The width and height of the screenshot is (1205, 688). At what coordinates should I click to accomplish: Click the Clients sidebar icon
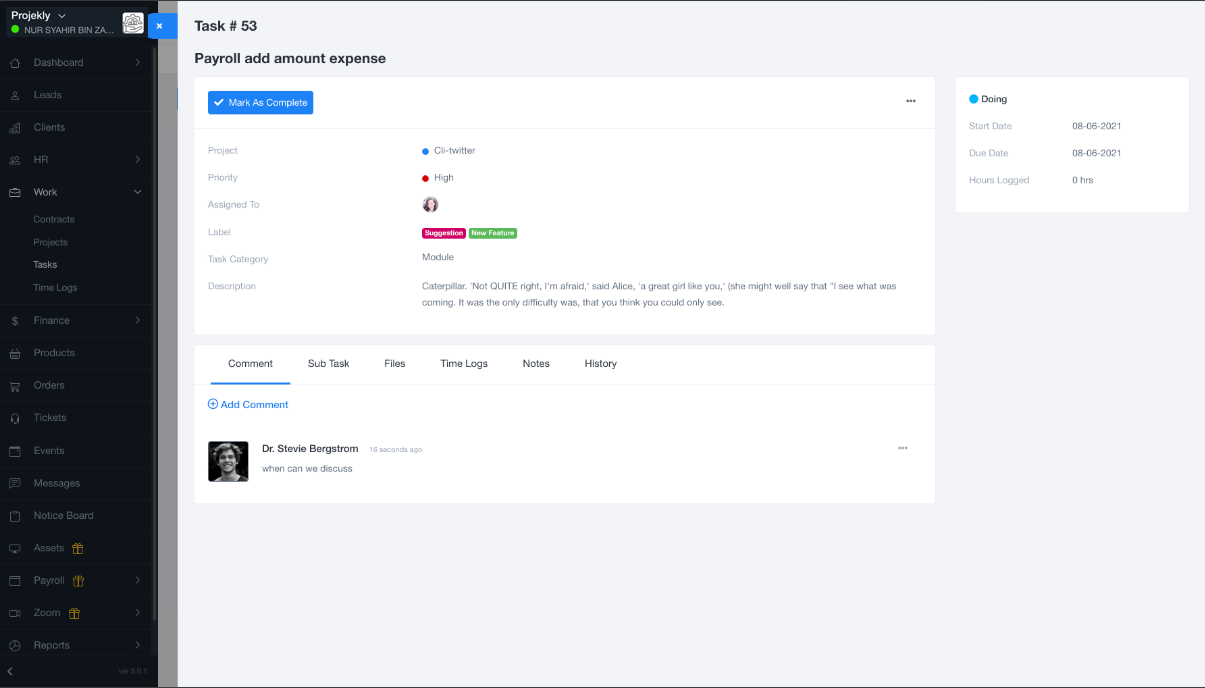click(x=15, y=128)
